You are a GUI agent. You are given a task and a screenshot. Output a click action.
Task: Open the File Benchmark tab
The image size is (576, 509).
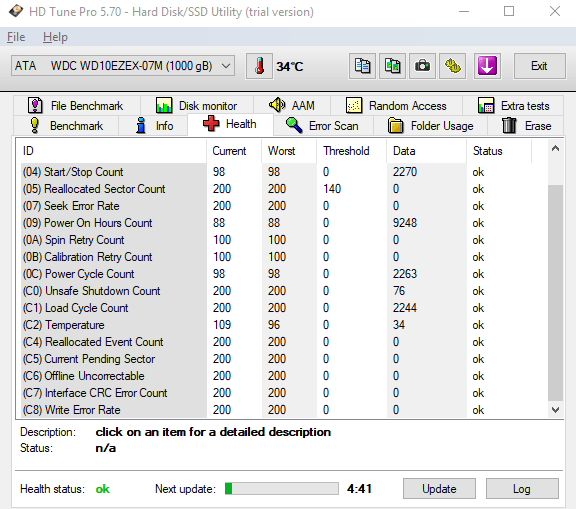[76, 106]
